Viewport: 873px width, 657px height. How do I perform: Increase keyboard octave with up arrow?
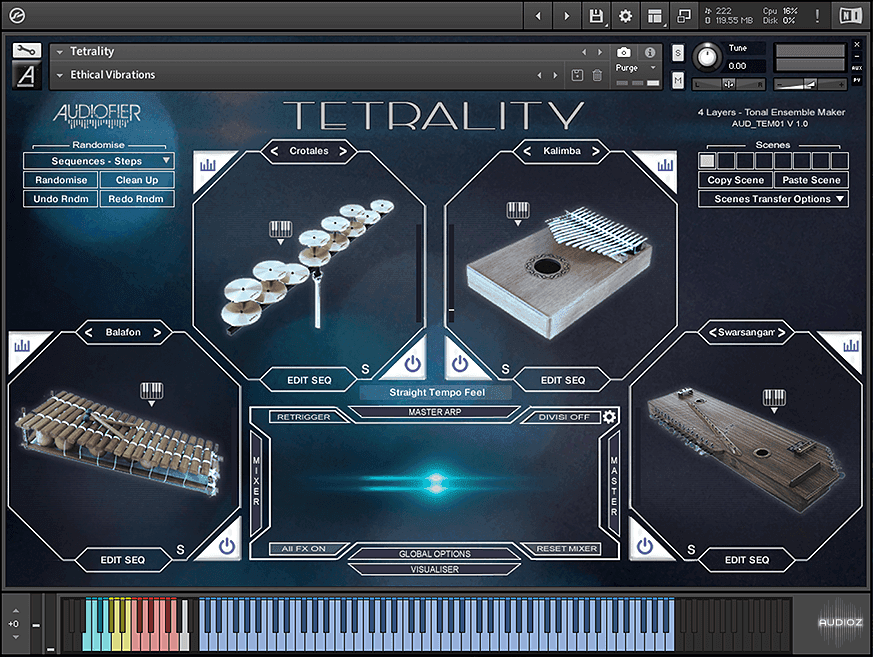(15, 611)
